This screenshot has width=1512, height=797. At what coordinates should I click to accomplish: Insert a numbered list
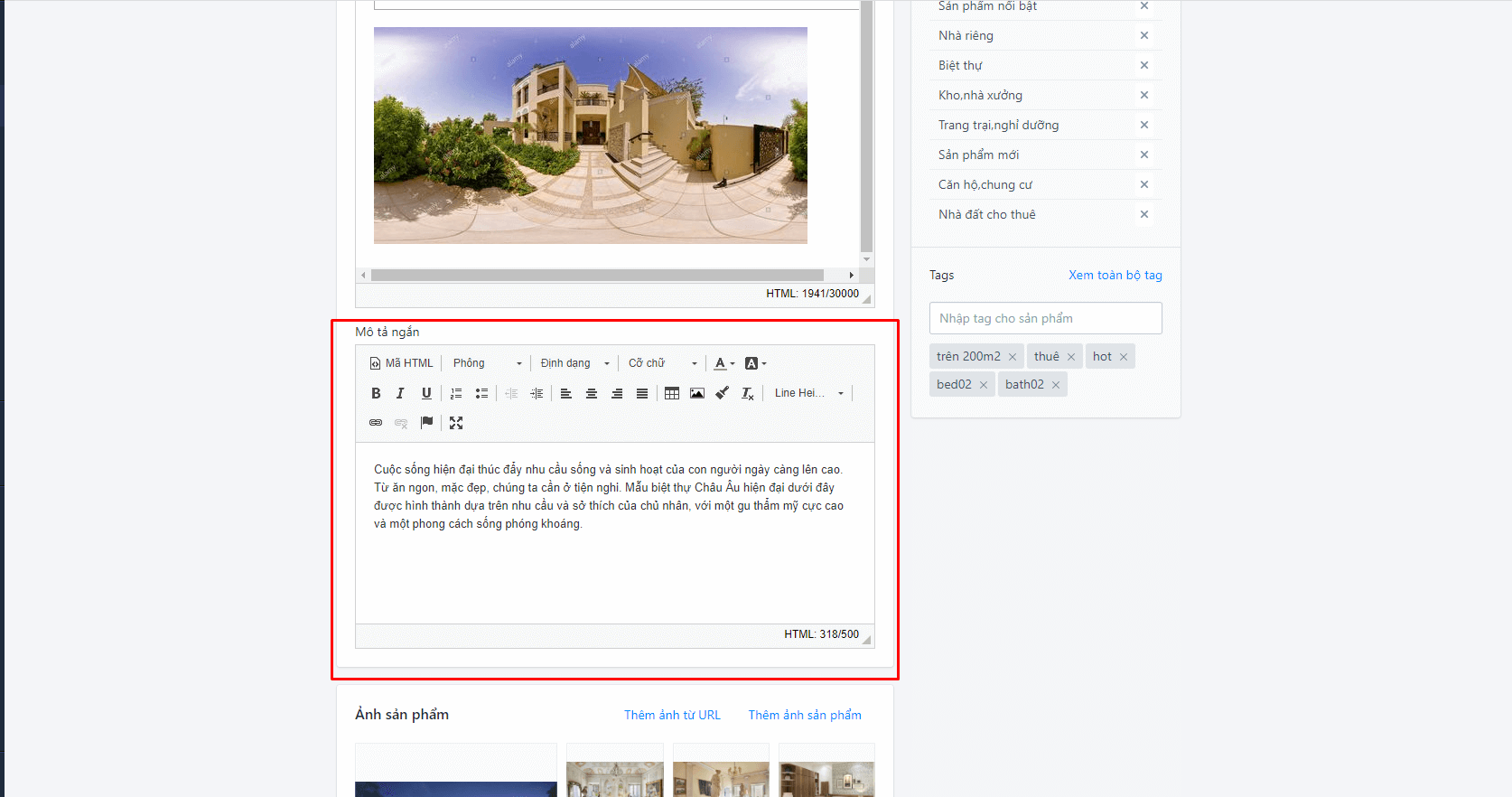[456, 393]
